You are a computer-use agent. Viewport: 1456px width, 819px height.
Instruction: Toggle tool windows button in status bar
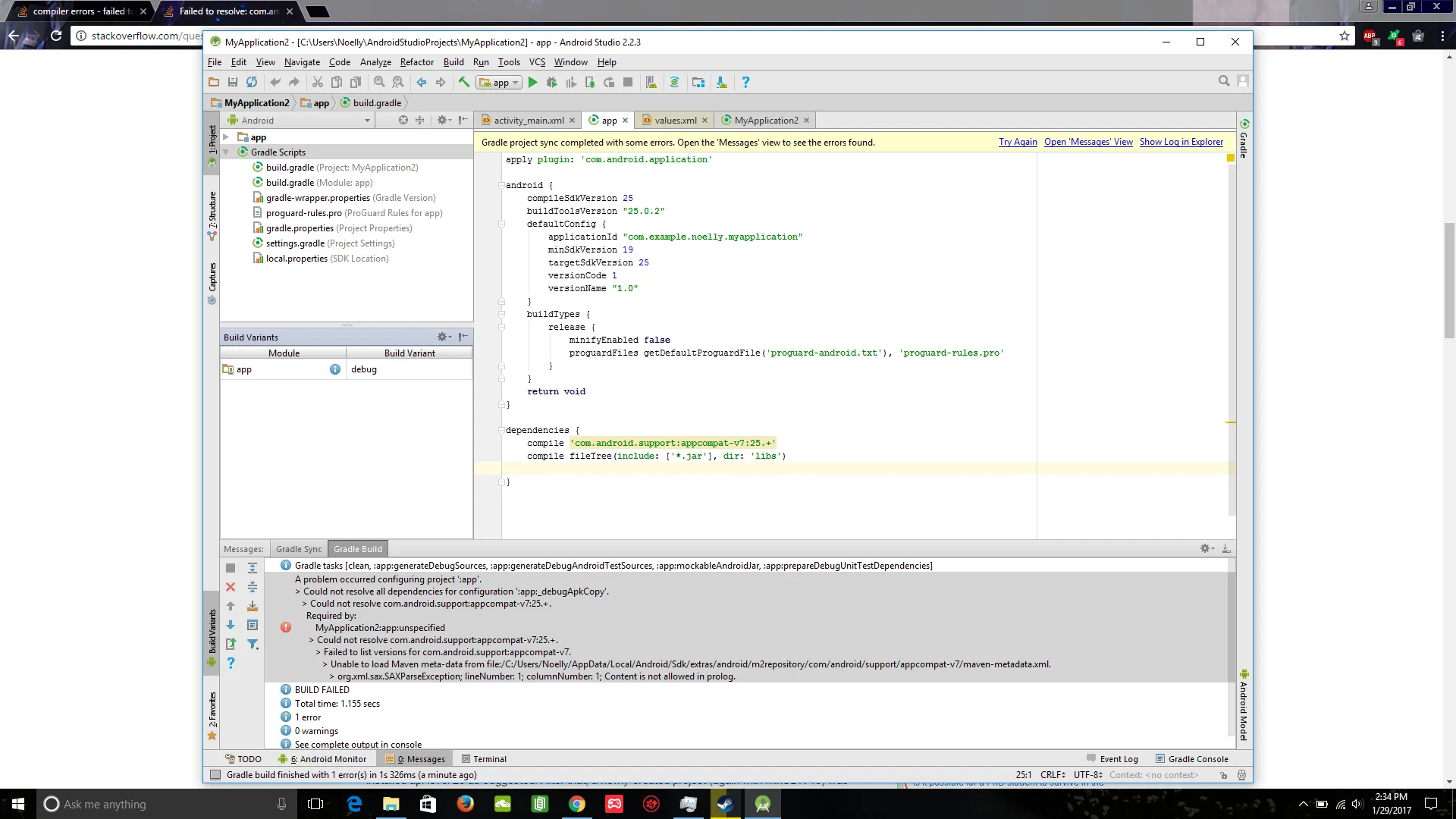[x=215, y=775]
